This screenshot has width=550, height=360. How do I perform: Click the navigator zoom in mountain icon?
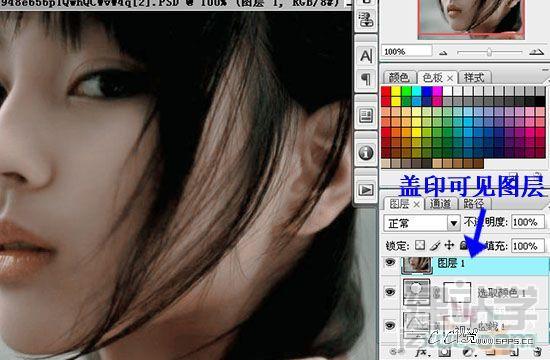coord(536,52)
